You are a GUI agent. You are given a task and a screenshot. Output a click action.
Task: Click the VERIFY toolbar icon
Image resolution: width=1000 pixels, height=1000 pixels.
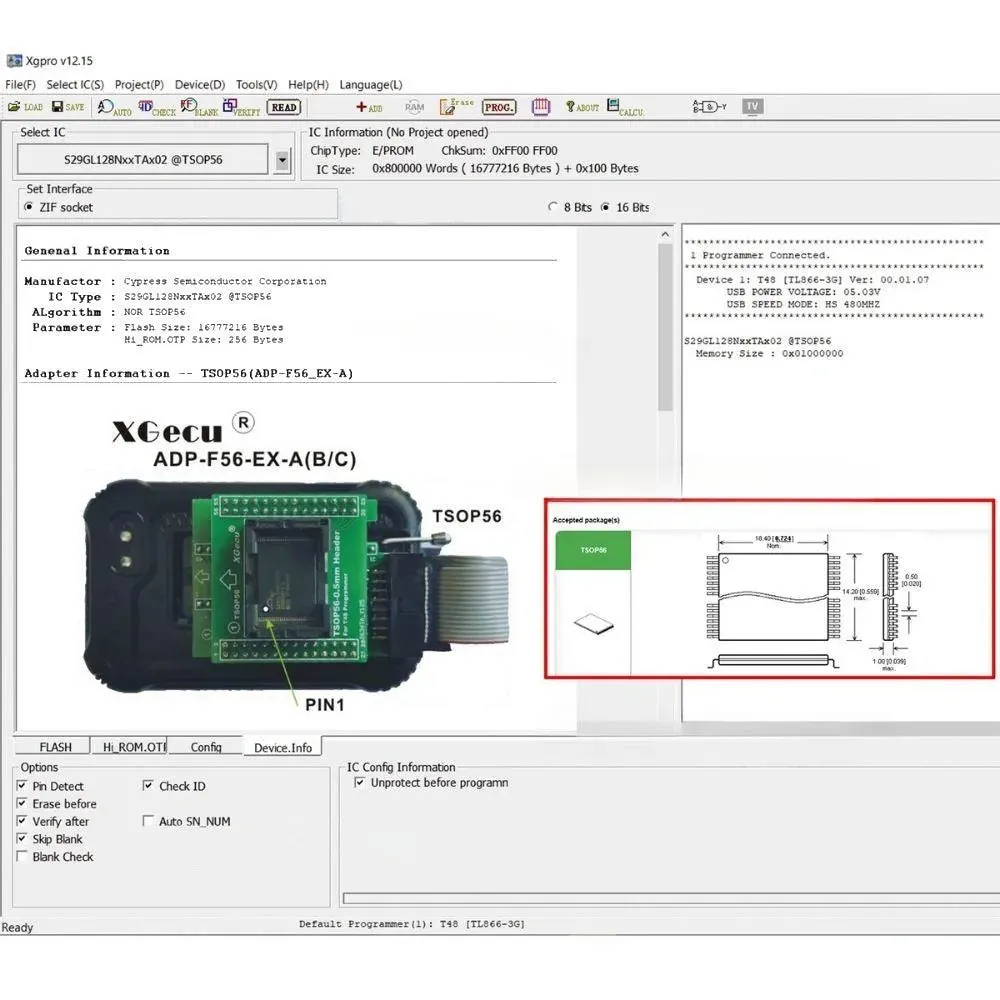241,107
